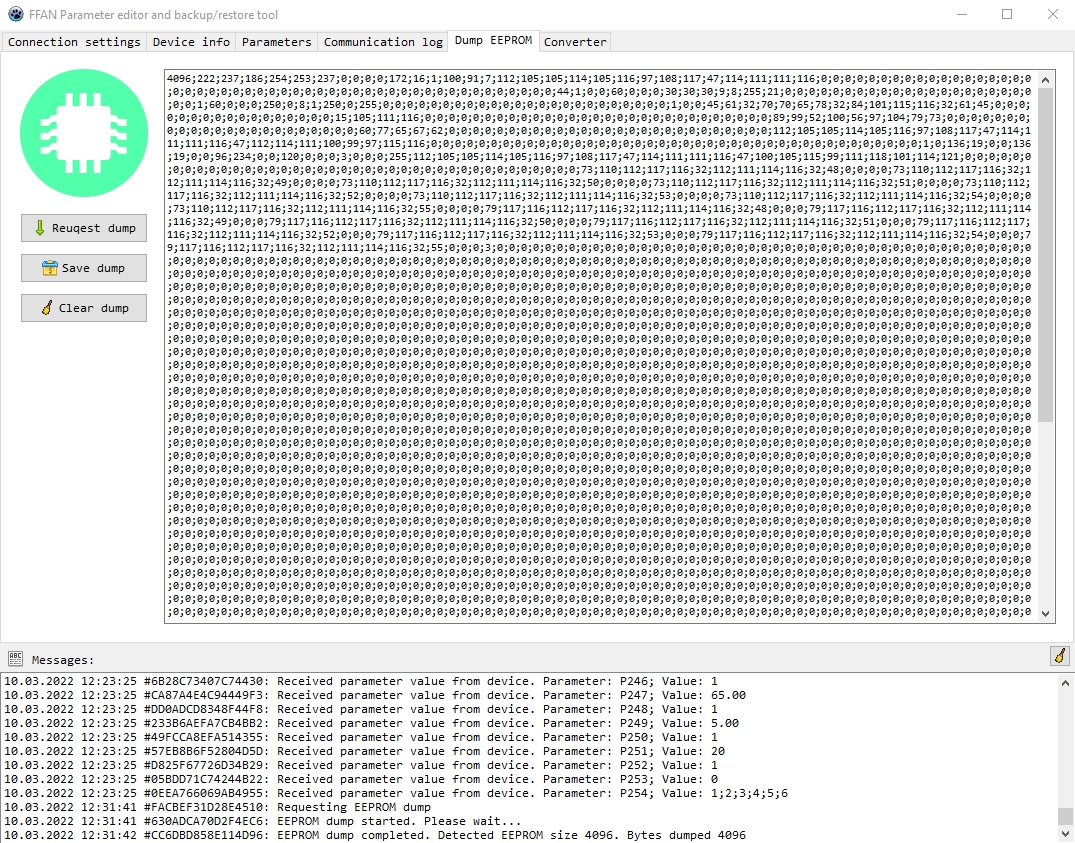Show the Communication log tab
This screenshot has height=843, width=1075.
click(383, 42)
